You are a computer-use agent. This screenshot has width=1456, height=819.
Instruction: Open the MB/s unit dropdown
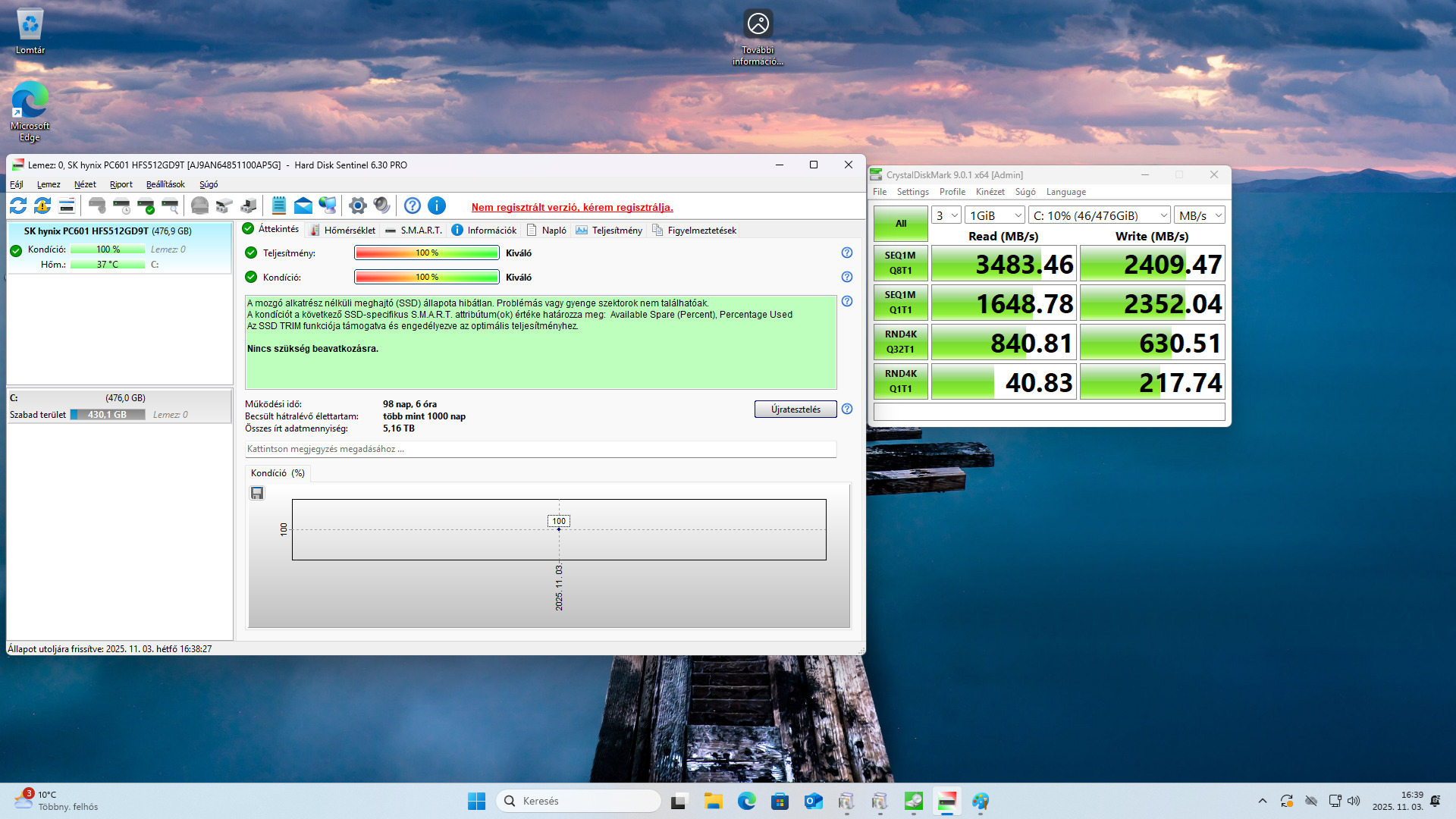pyautogui.click(x=1200, y=215)
